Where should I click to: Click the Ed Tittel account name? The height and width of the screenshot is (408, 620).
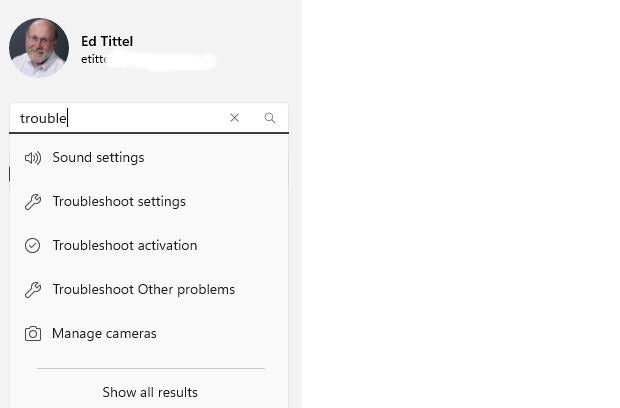coord(107,41)
